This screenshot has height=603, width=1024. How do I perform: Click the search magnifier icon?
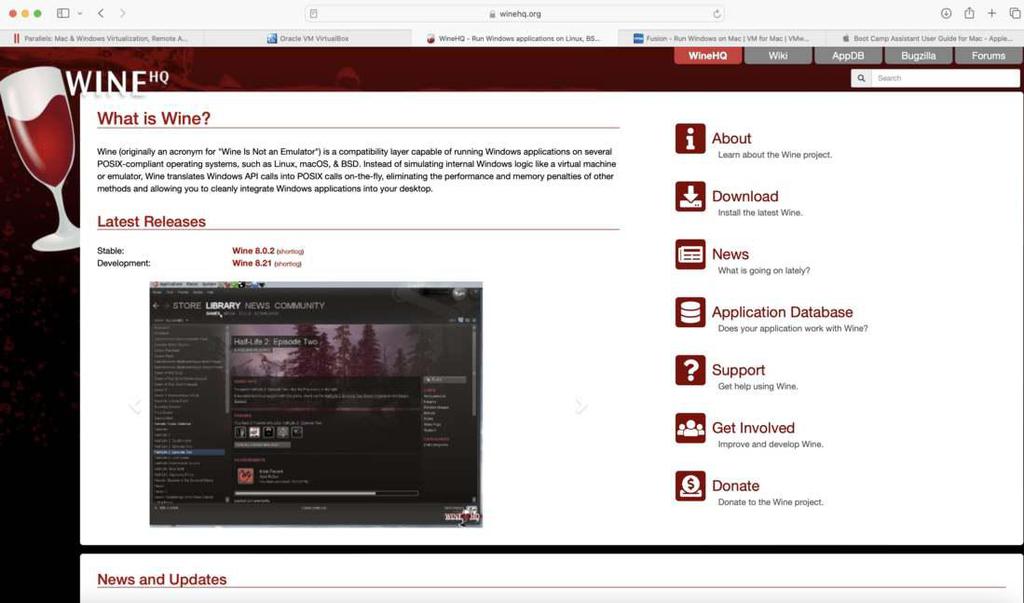(861, 78)
